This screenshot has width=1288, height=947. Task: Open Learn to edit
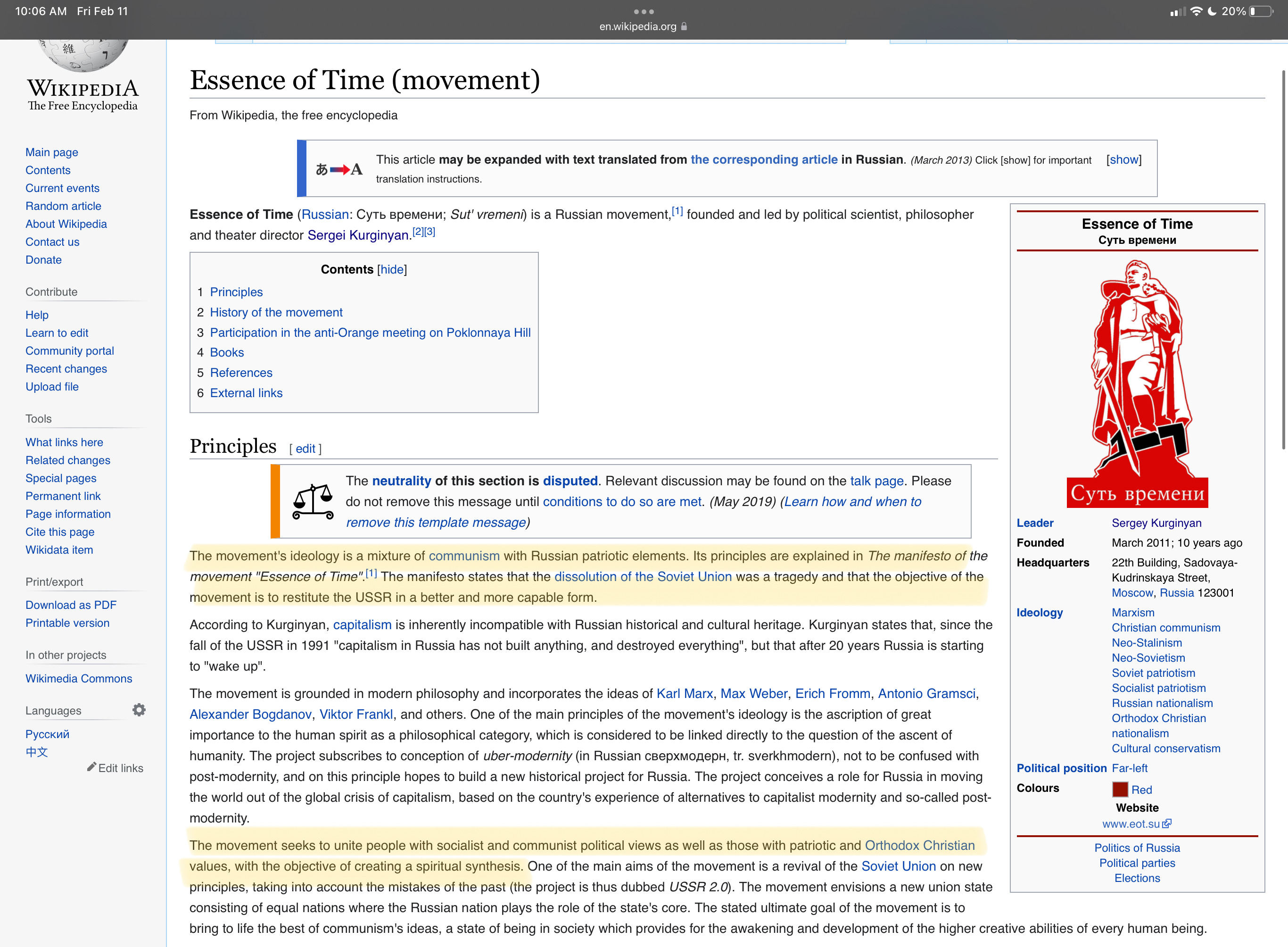click(57, 332)
